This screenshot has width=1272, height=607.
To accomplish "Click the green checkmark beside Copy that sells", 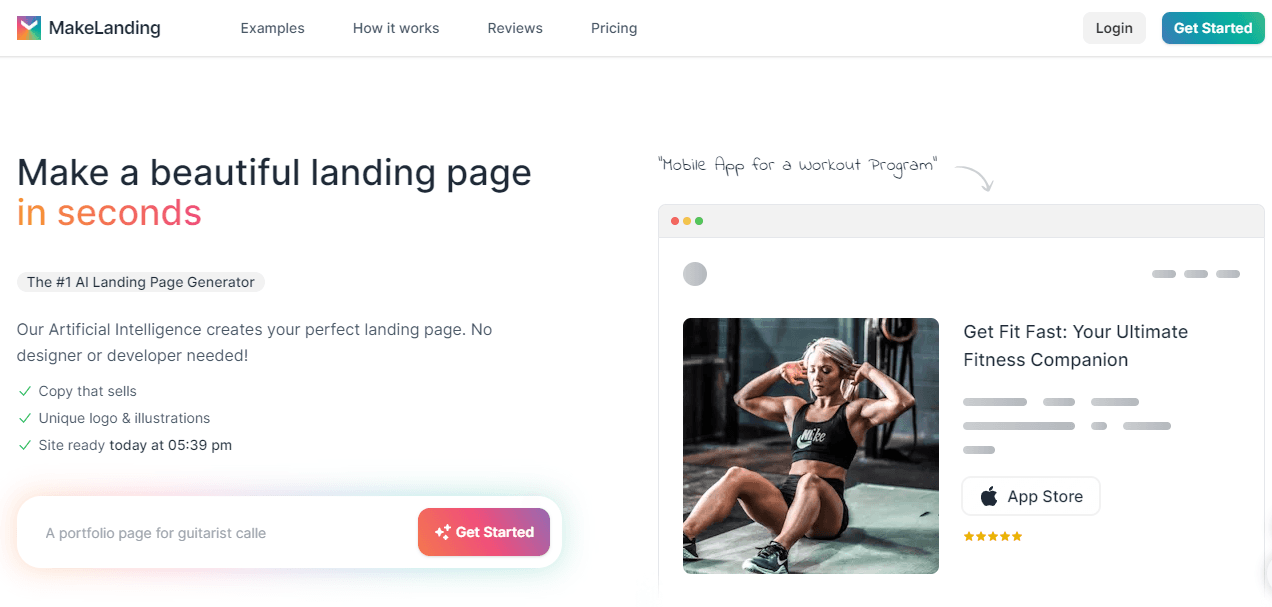I will [x=25, y=391].
